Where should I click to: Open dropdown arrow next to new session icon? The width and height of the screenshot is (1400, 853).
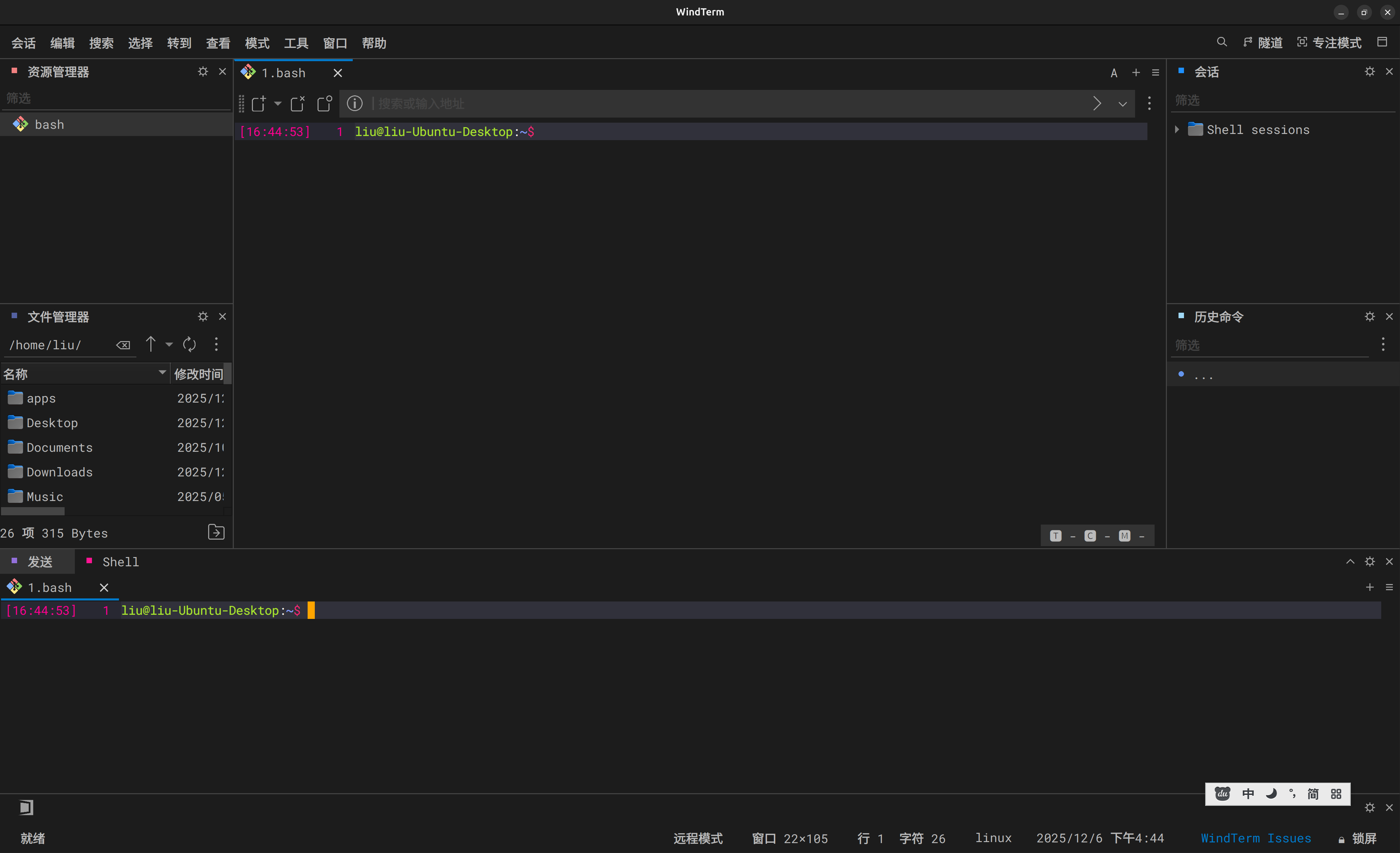(x=278, y=103)
